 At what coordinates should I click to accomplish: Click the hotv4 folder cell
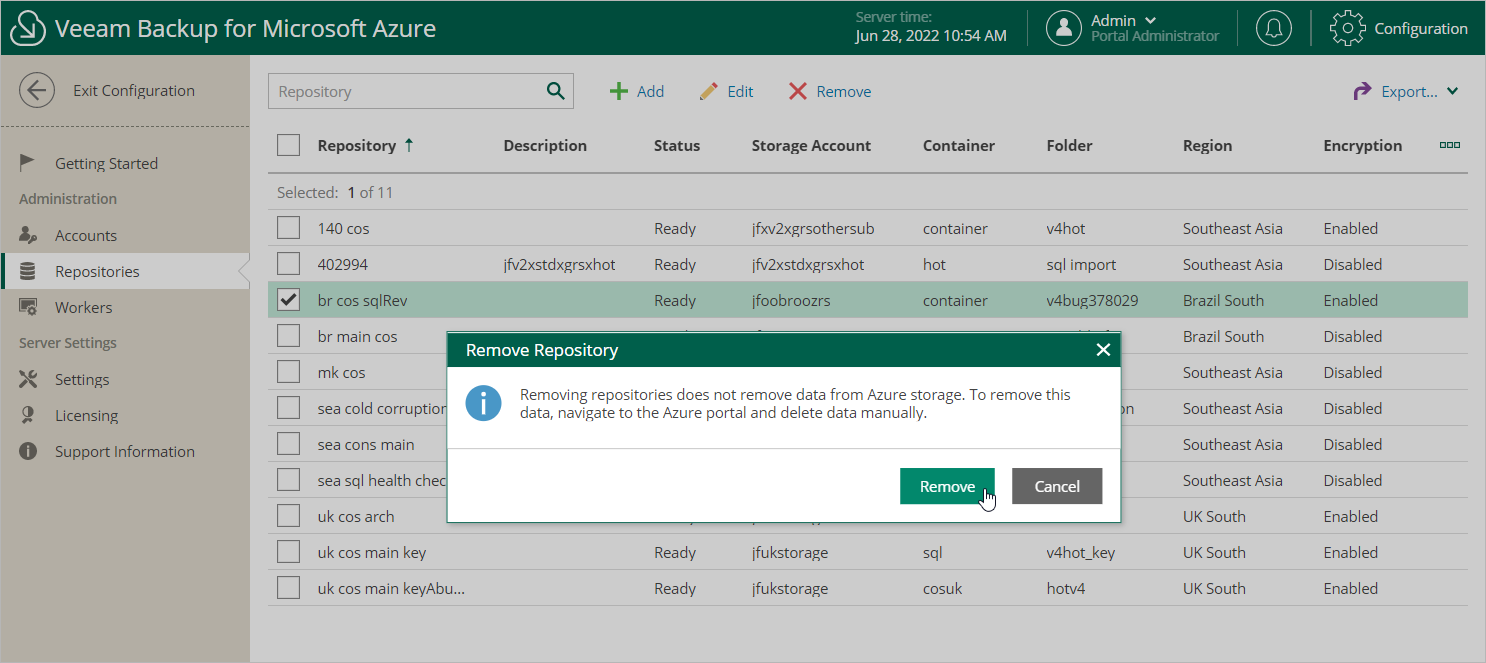click(1066, 588)
